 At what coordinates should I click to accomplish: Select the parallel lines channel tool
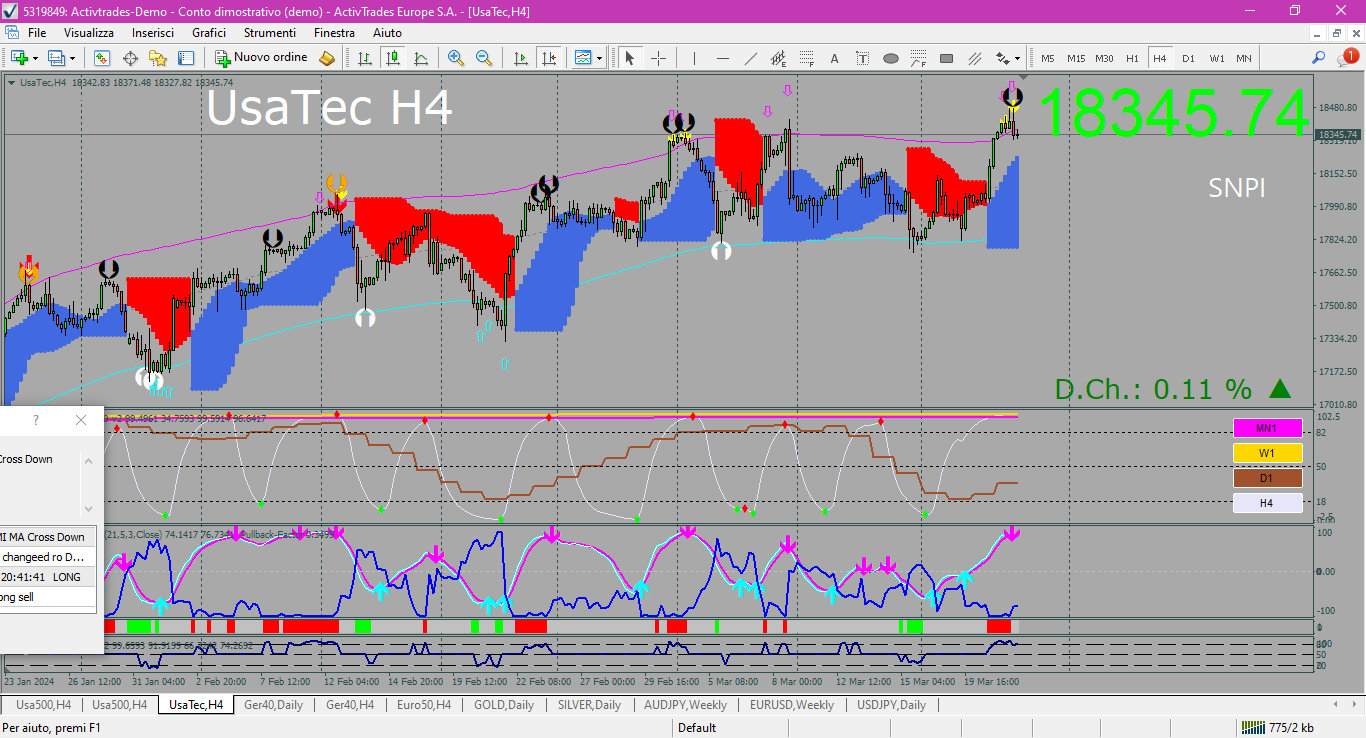tap(974, 58)
